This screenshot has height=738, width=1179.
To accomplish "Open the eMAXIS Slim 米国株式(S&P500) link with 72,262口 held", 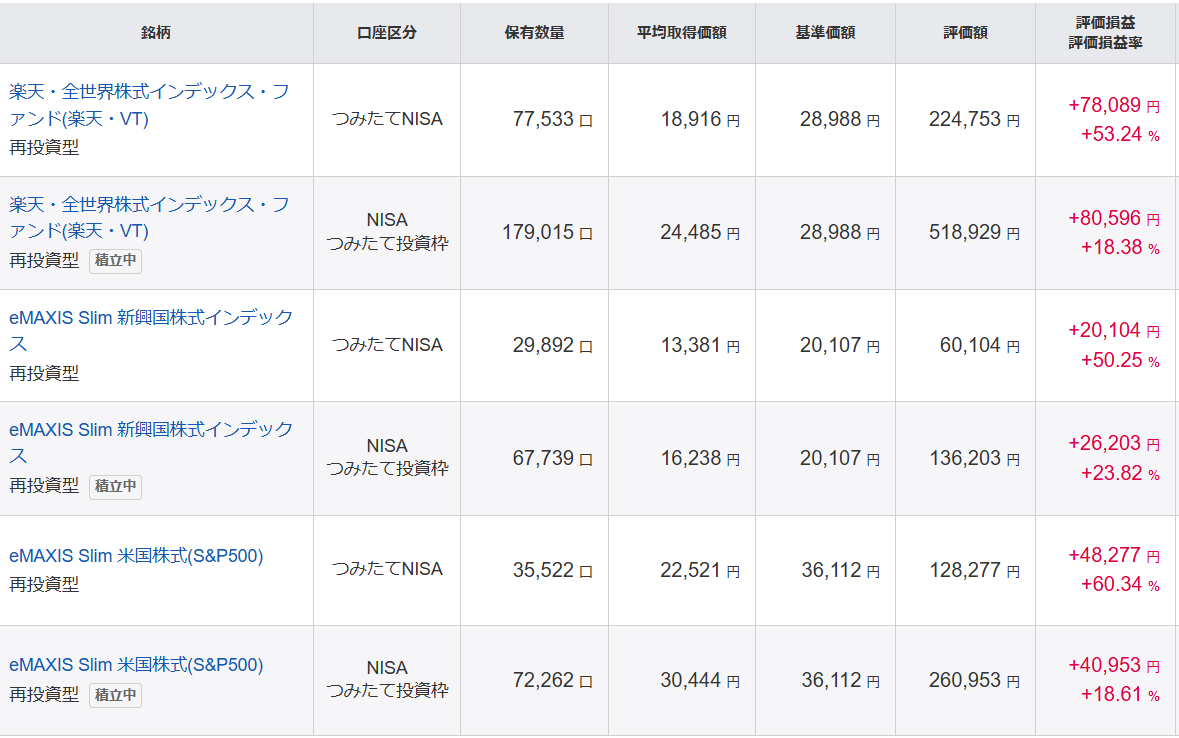I will [136, 665].
